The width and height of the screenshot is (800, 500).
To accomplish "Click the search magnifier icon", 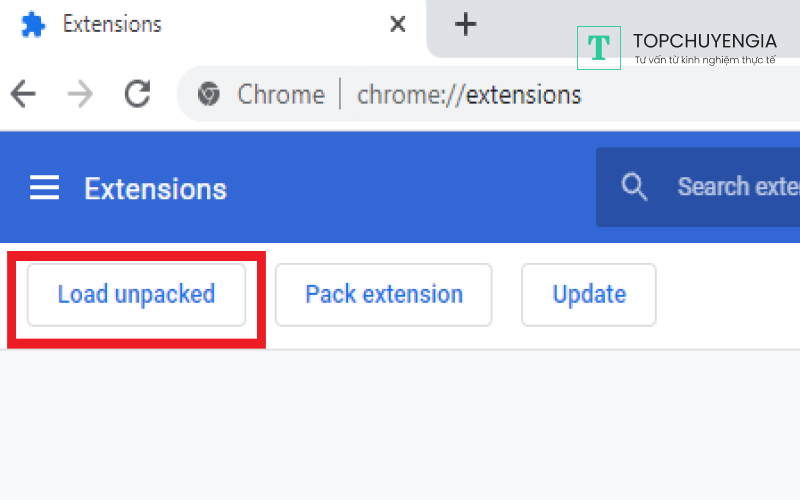I will (x=634, y=187).
